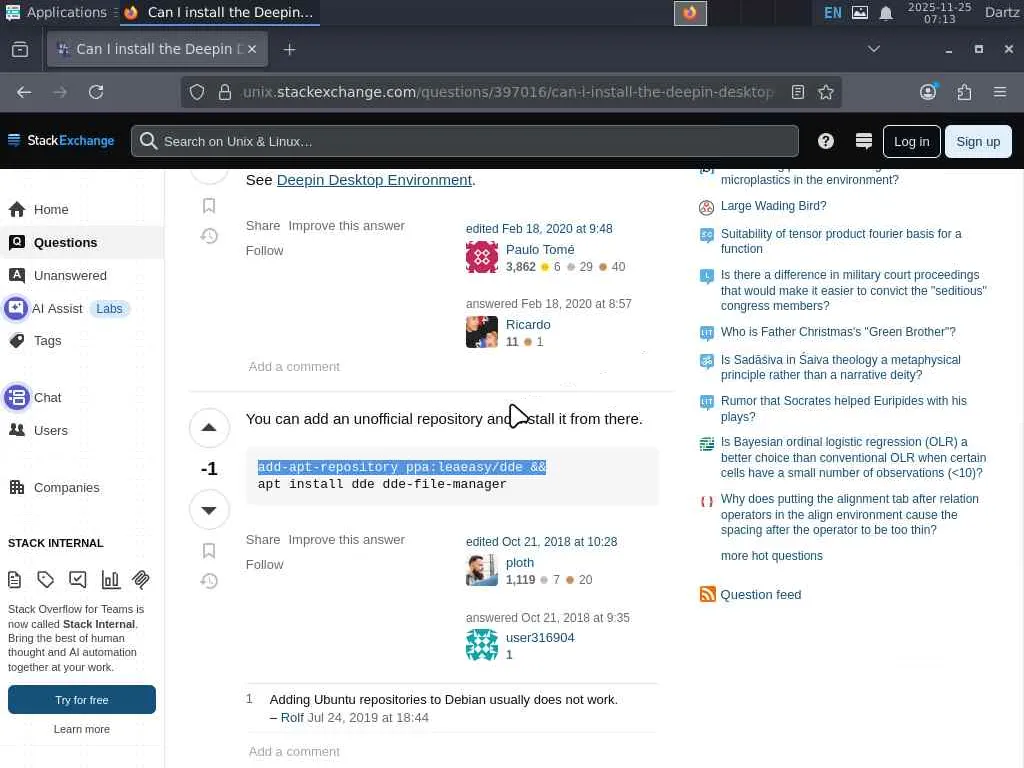1024x768 pixels.
Task: Click ploth's avatar image
Action: [482, 570]
